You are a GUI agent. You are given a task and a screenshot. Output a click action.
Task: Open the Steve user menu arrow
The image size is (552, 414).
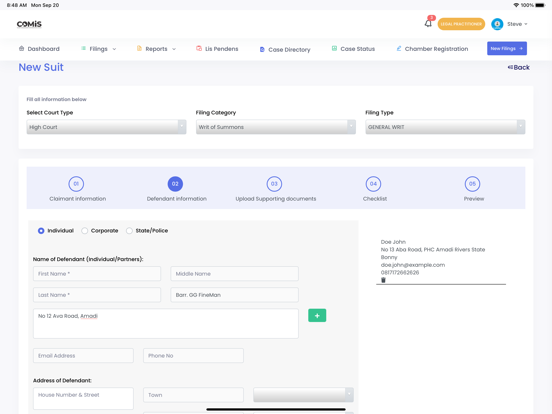coord(526,24)
